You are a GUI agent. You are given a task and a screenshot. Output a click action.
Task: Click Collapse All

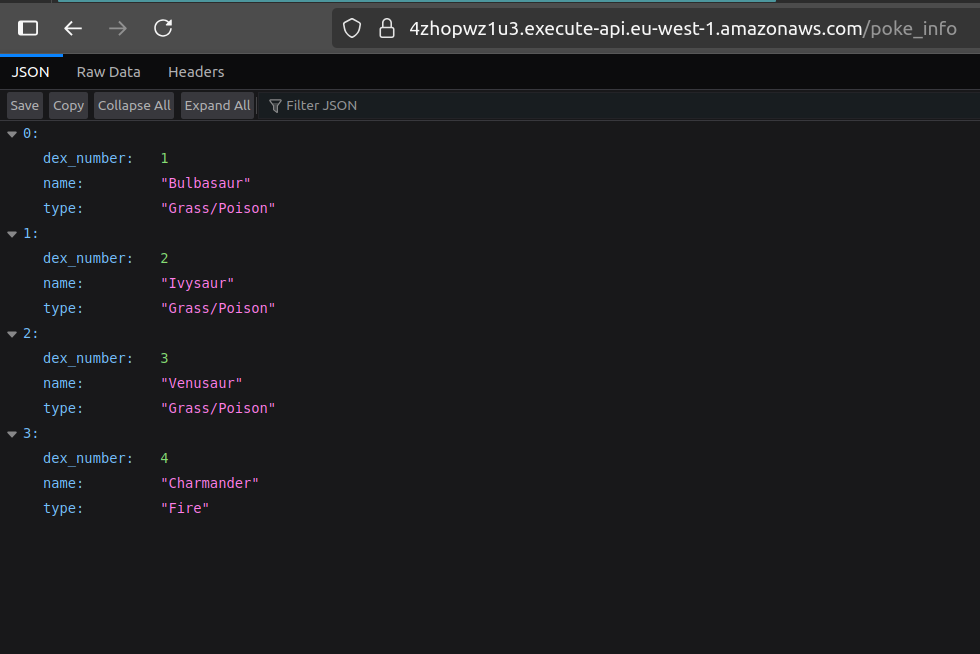click(134, 106)
